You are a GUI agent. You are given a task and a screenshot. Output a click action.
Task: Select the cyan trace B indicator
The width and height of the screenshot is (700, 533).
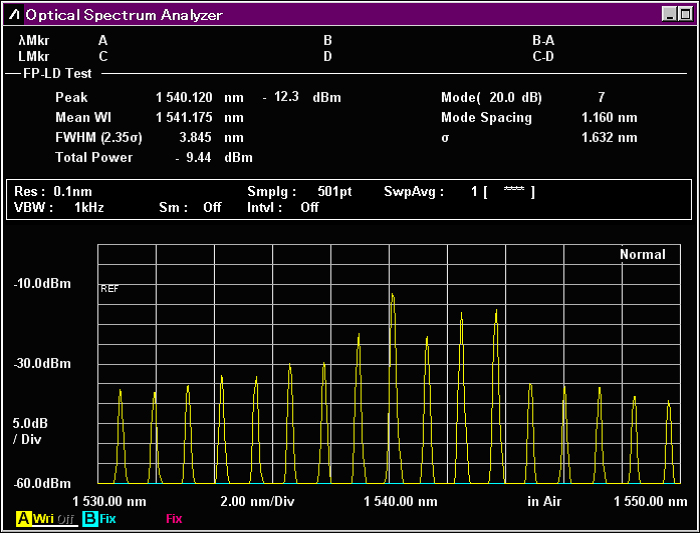pos(90,519)
